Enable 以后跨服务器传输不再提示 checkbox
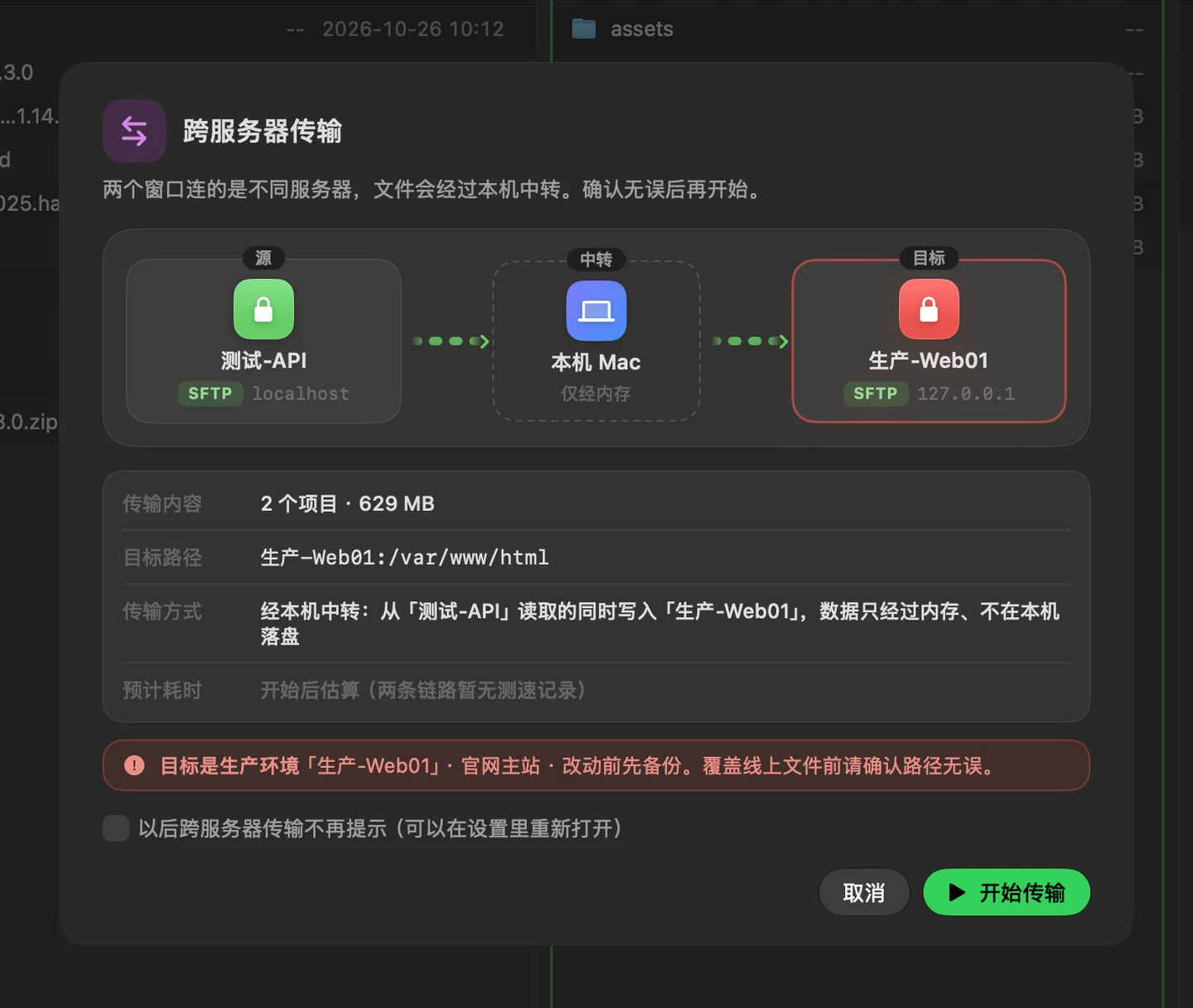Screen dimensions: 1193x1008 point(116,828)
